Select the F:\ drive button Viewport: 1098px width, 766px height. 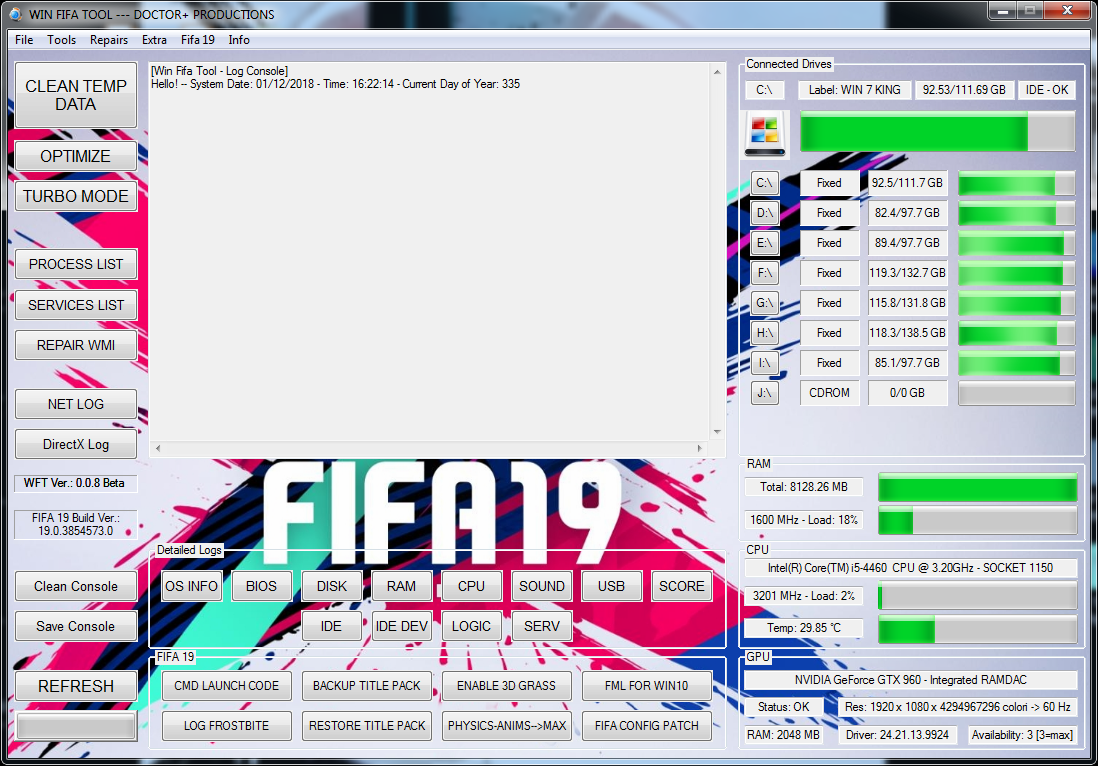(x=764, y=273)
